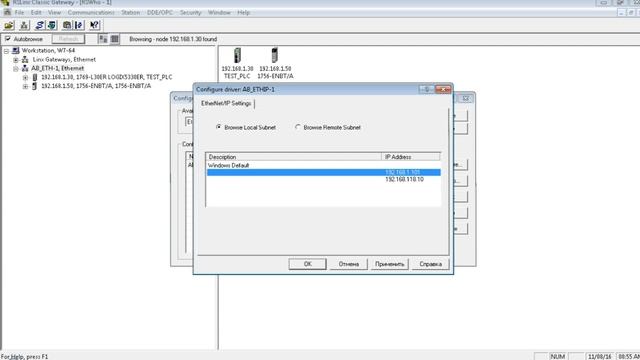Open the View menu
The height and width of the screenshot is (360, 640).
point(54,13)
